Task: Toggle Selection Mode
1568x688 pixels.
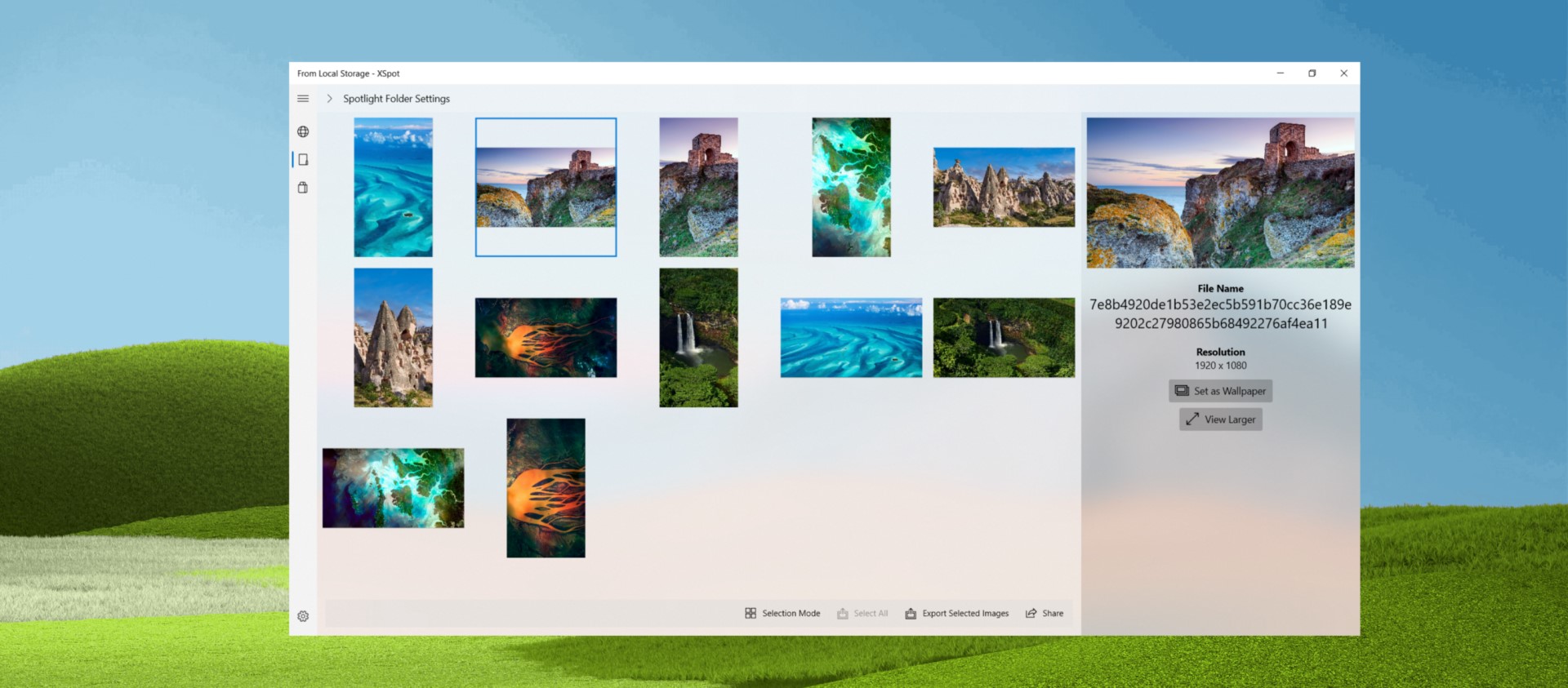Action: tap(782, 613)
